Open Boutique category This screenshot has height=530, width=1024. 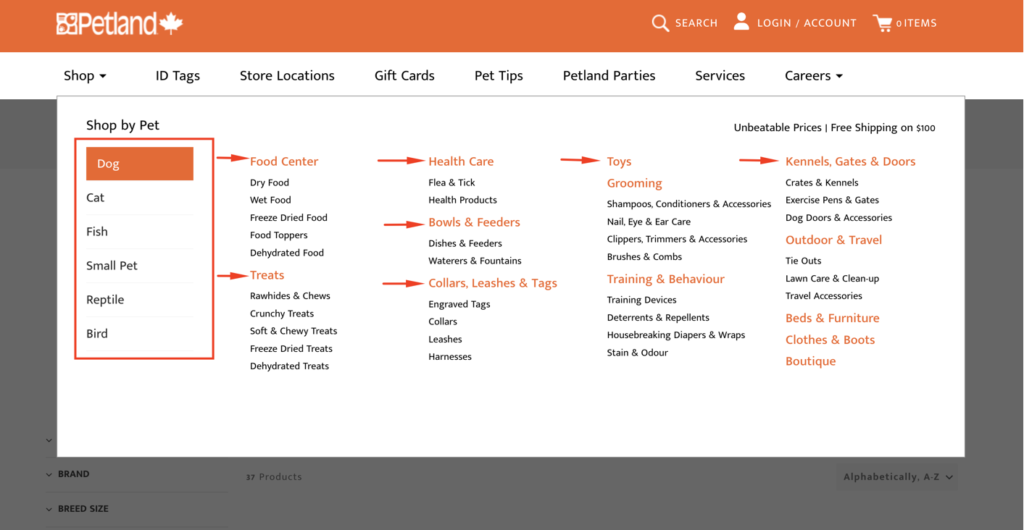(x=810, y=361)
